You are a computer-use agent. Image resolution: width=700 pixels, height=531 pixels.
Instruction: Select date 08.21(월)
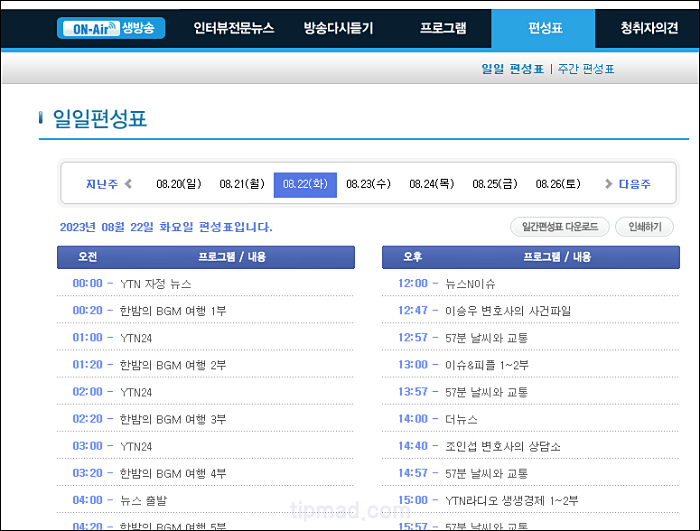242,184
